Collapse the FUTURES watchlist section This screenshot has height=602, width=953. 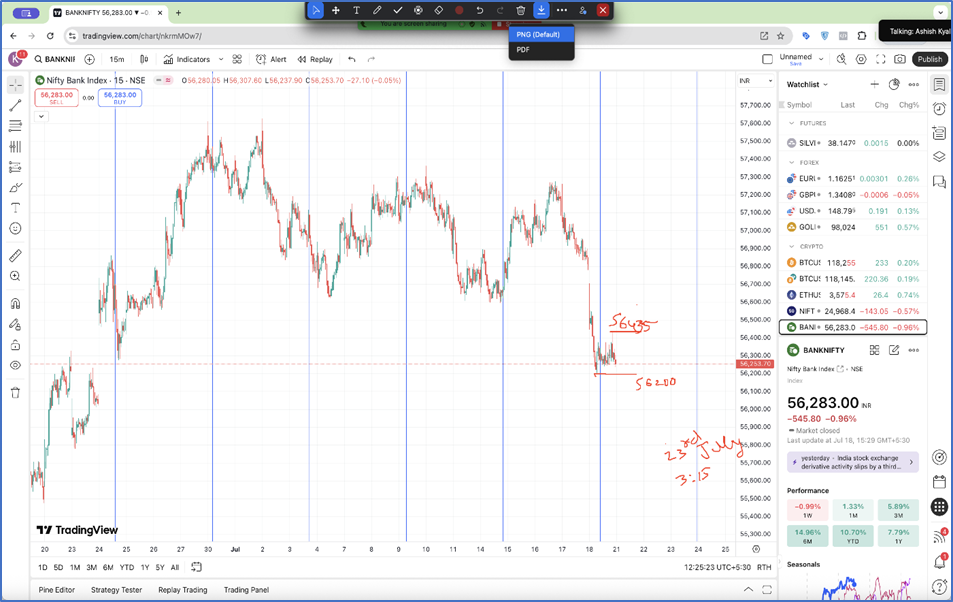coord(791,123)
